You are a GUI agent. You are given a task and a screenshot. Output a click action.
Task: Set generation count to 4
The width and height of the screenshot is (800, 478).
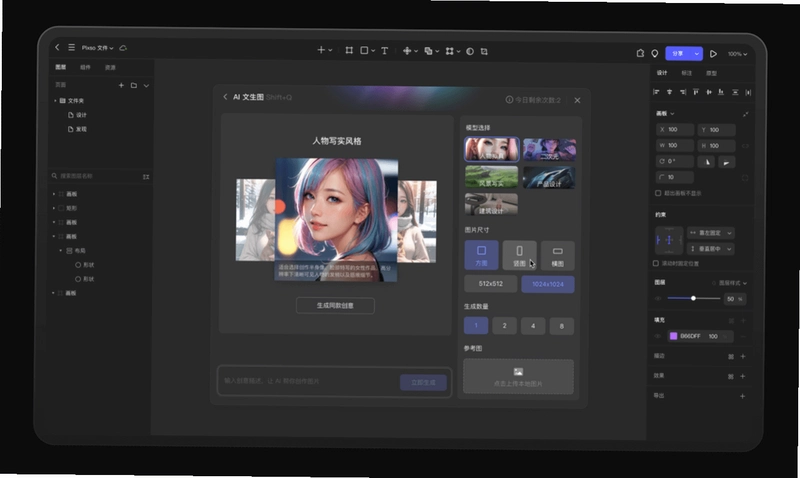click(x=533, y=325)
